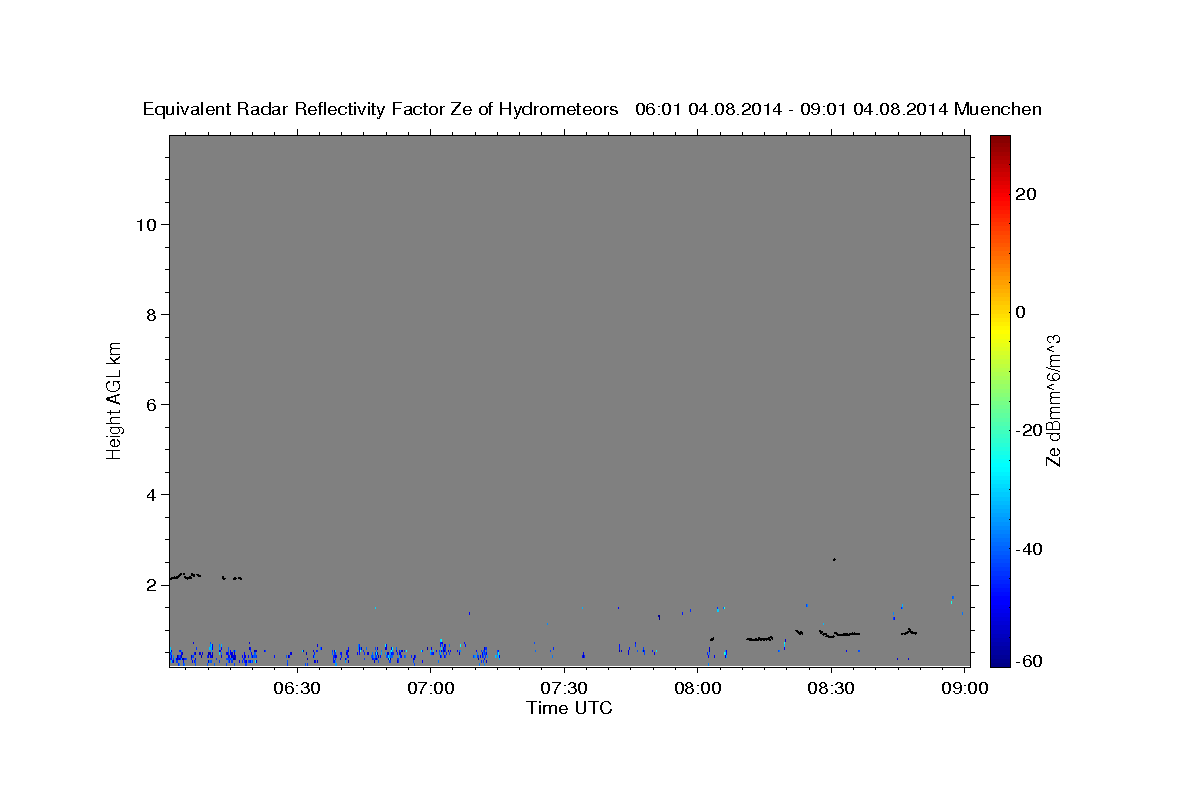Click the 09:00 time tick label
Screen dimensions: 1200x800
pos(964,689)
